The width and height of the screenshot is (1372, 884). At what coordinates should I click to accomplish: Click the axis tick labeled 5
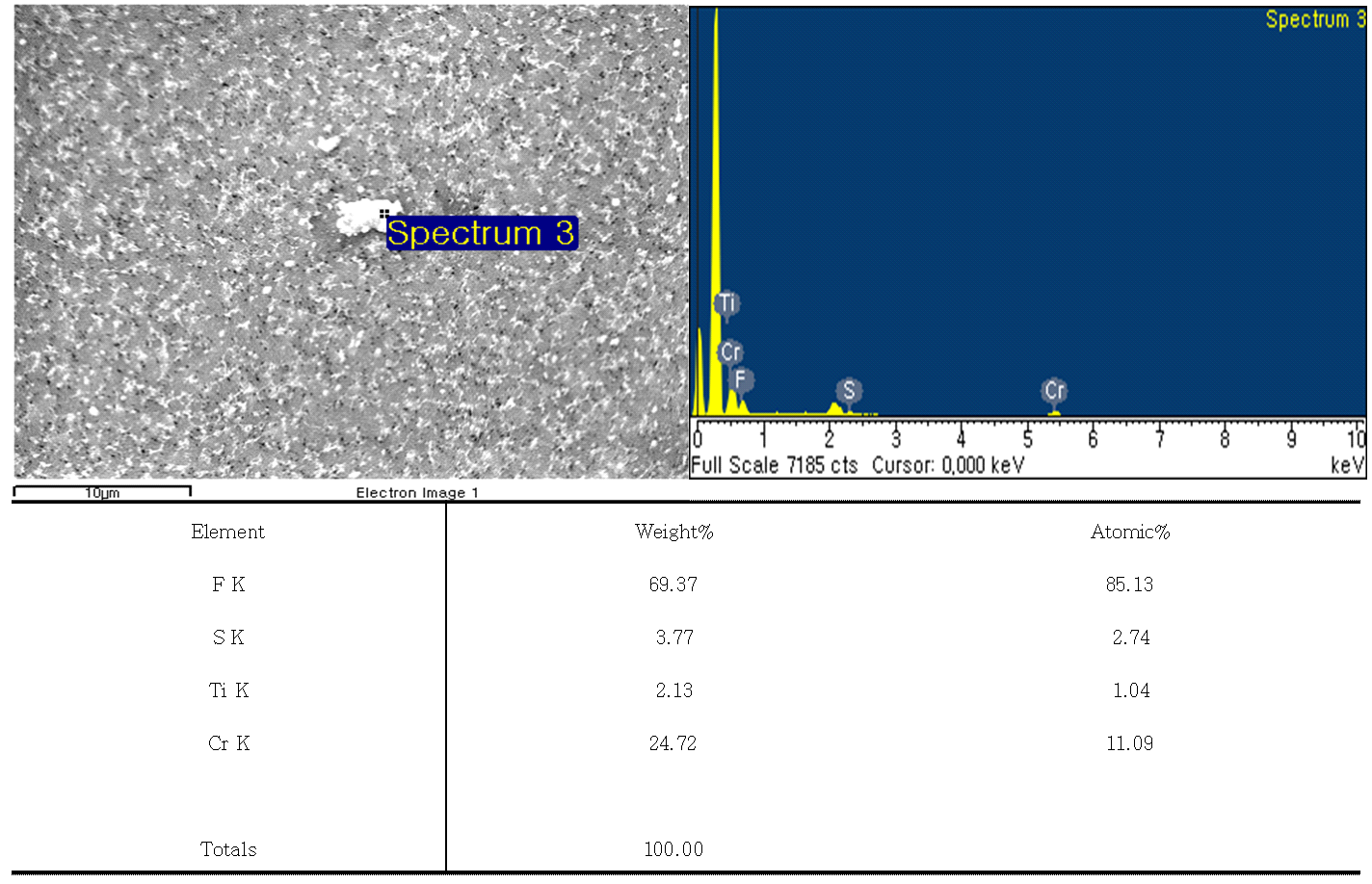[1027, 439]
